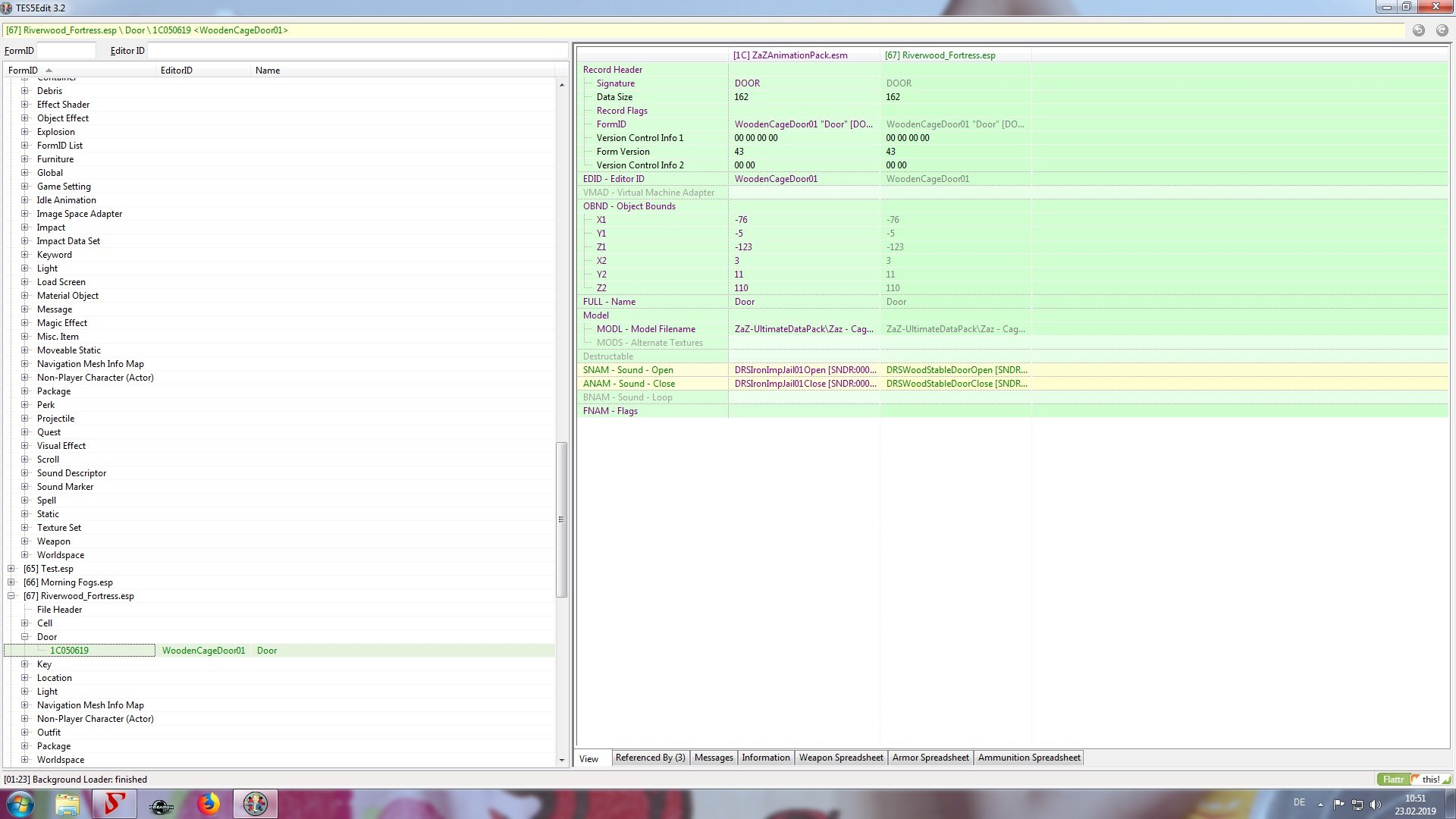Select FNAM - Flags row
The width and height of the screenshot is (1456, 819).
pyautogui.click(x=1012, y=411)
